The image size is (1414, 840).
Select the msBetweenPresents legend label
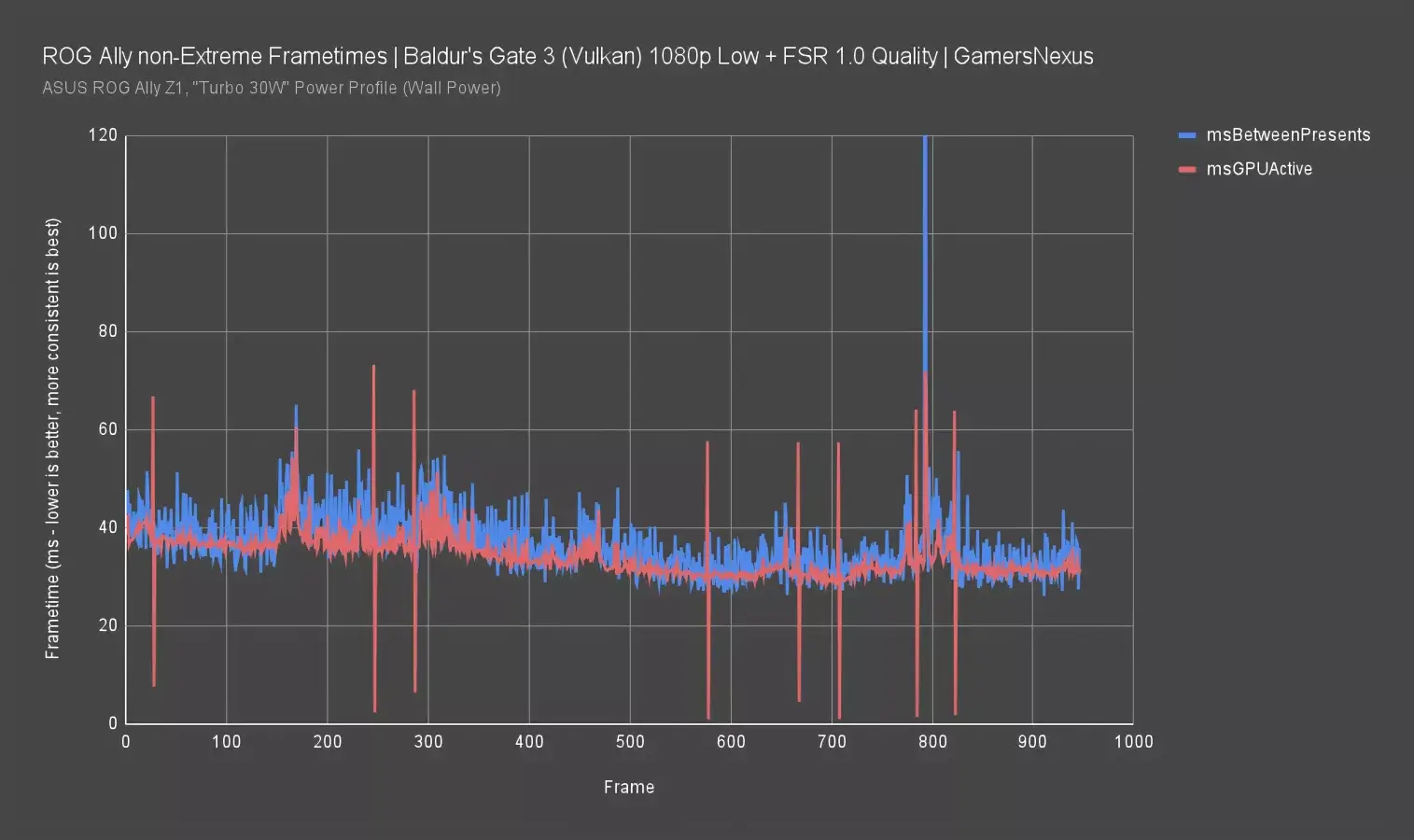tap(1288, 135)
